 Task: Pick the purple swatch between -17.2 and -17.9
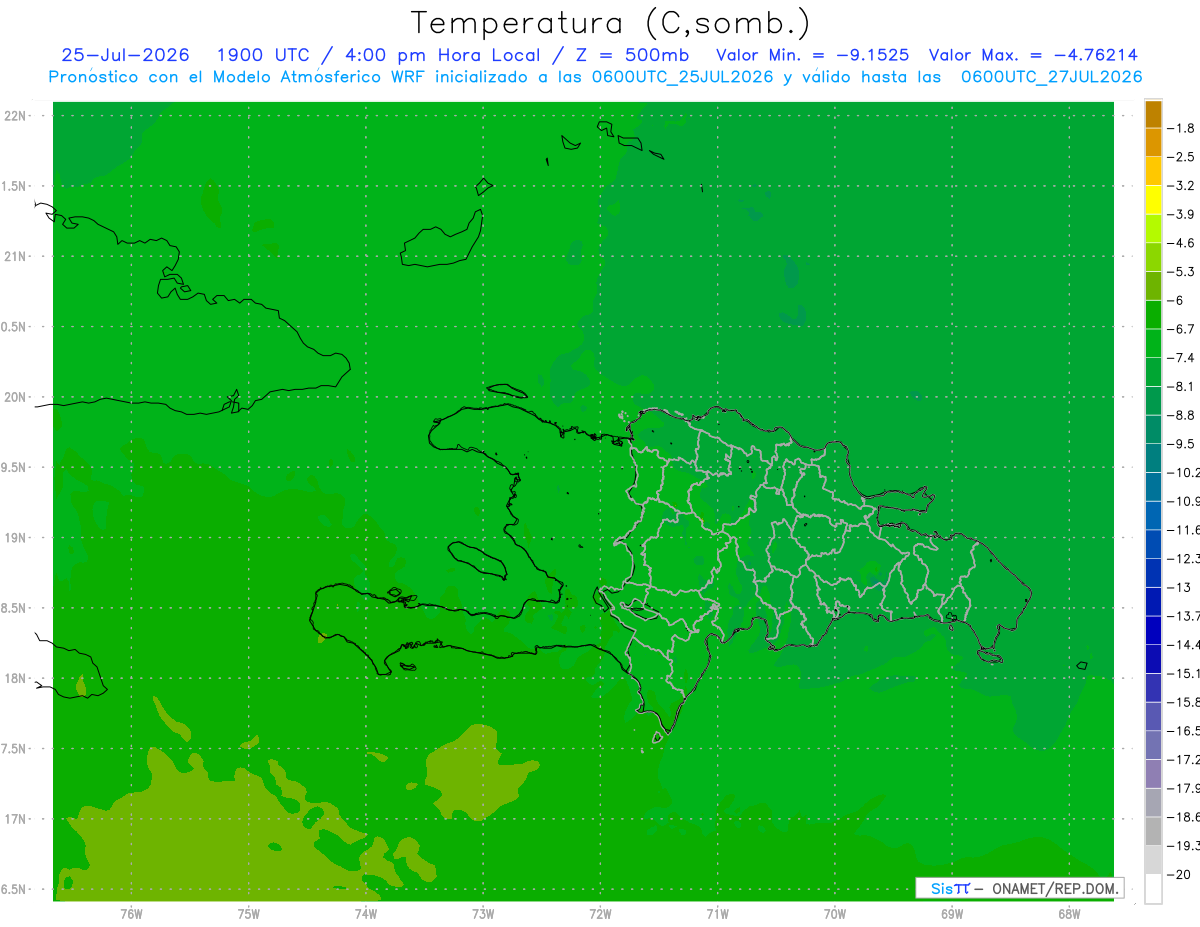[1153, 774]
